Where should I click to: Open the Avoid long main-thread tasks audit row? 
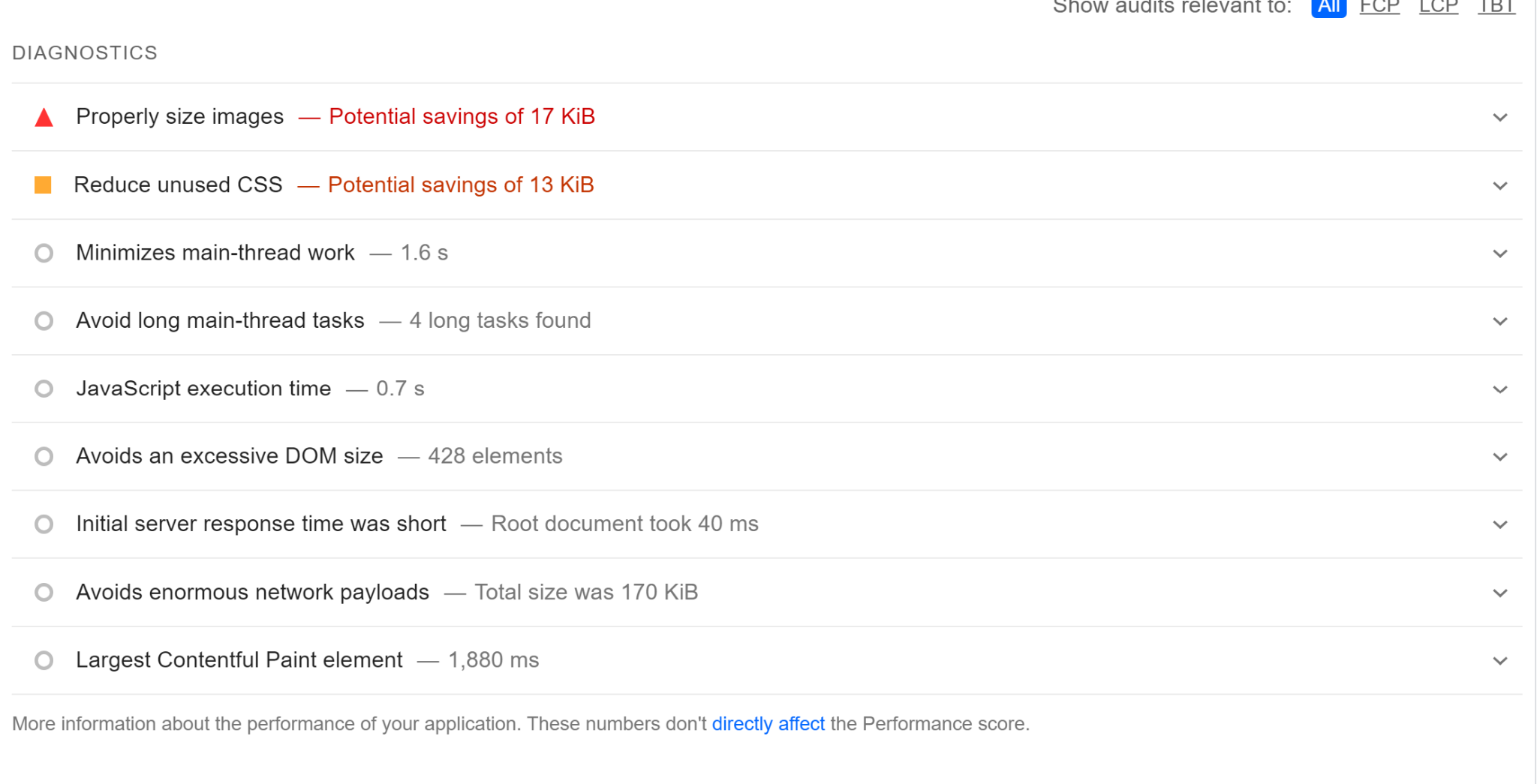pos(220,321)
